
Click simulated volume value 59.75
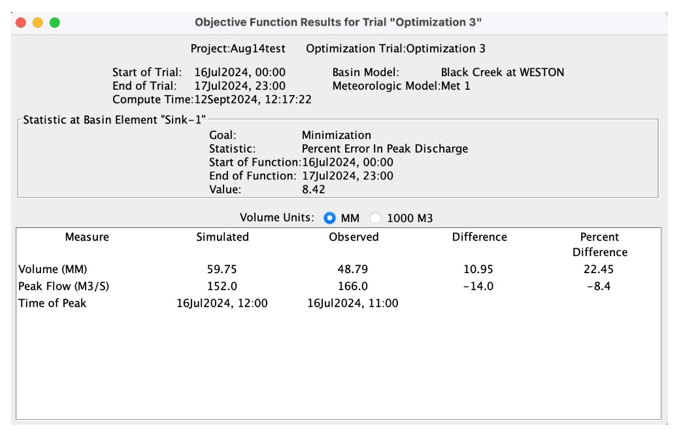pos(222,269)
